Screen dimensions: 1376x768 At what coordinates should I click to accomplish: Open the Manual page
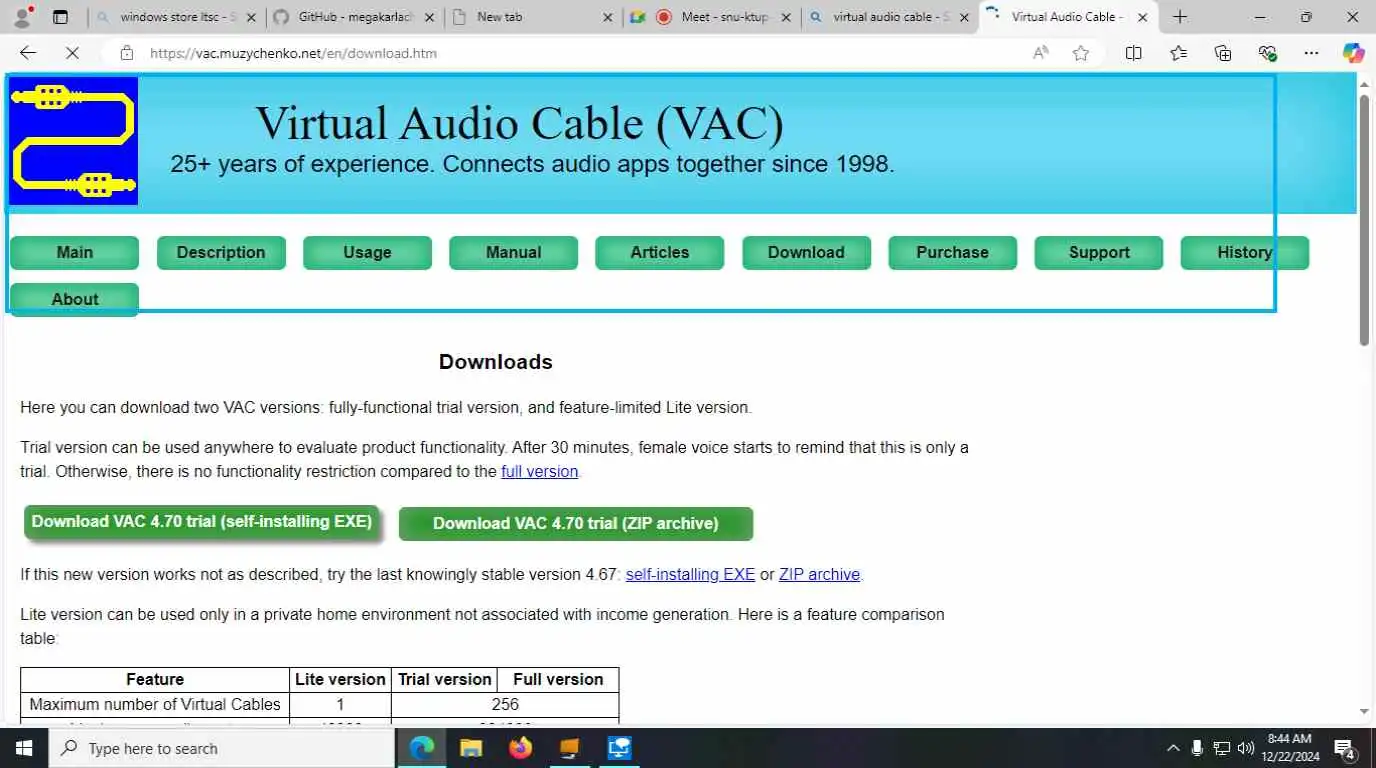point(513,253)
